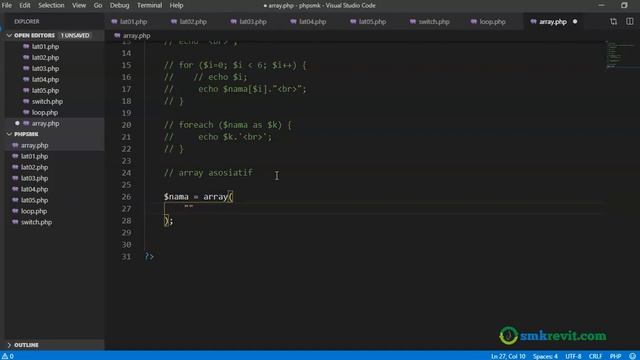This screenshot has width=640, height=360.
Task: Select array.php in Open Editors list
Action: [x=45, y=123]
